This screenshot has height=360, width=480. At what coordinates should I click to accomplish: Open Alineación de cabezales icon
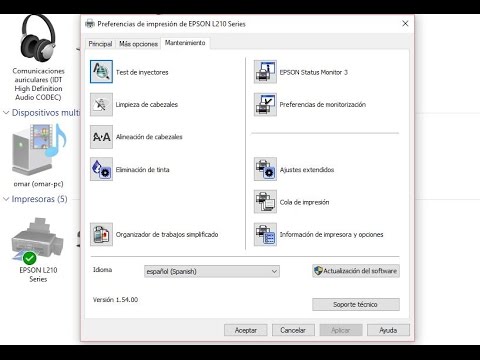(x=101, y=137)
